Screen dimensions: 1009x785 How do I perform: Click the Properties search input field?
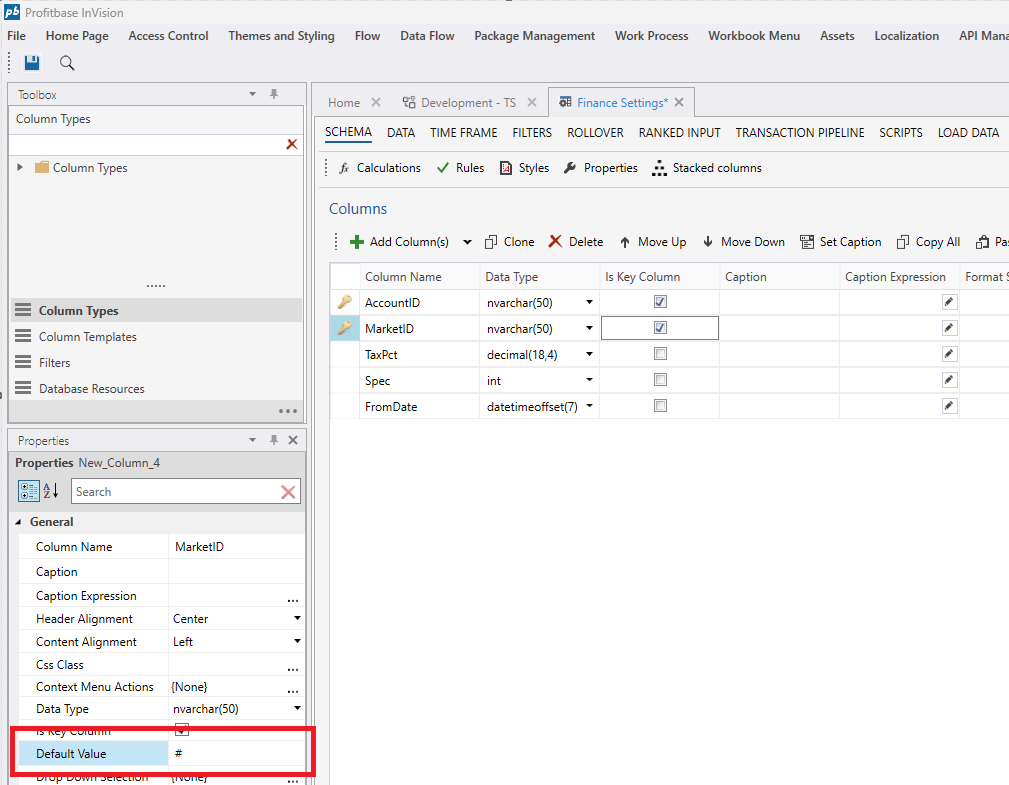(x=175, y=492)
